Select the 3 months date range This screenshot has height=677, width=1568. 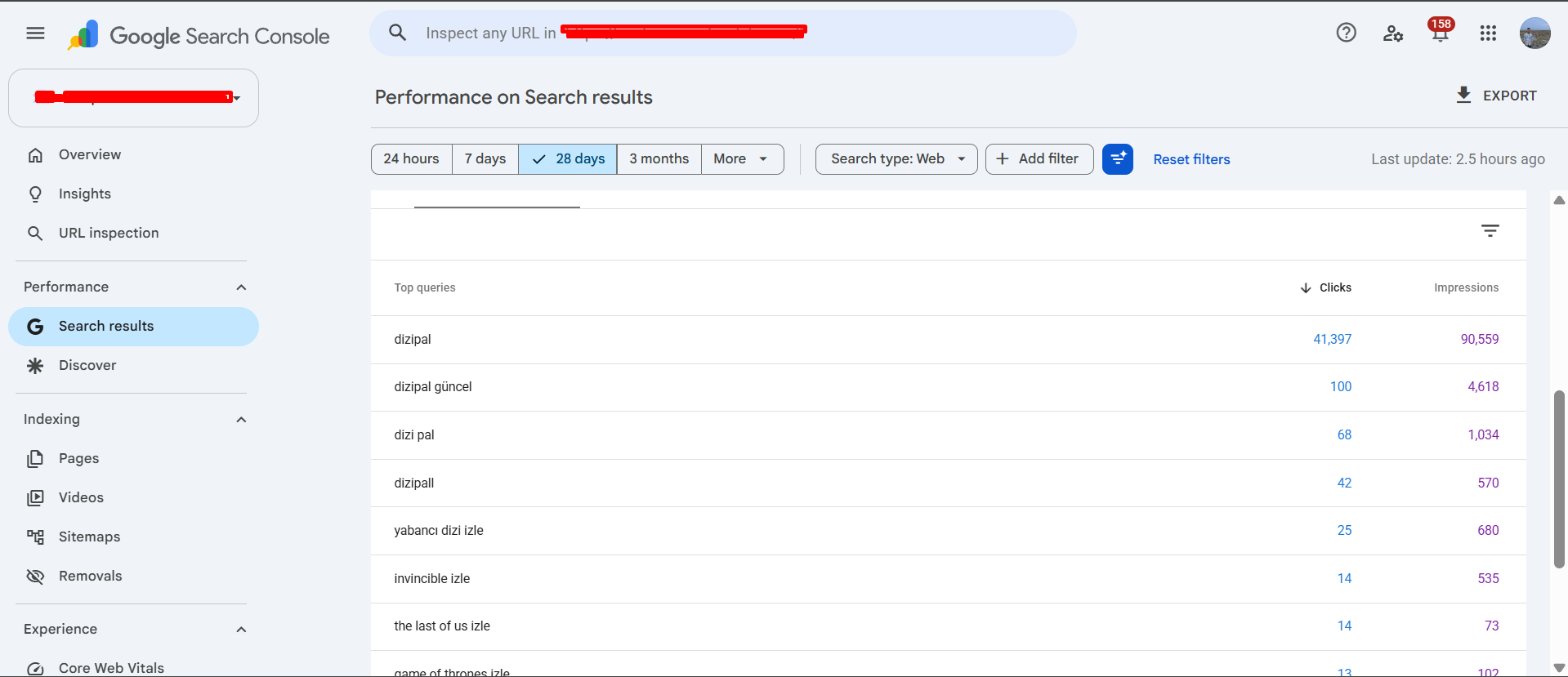[659, 158]
